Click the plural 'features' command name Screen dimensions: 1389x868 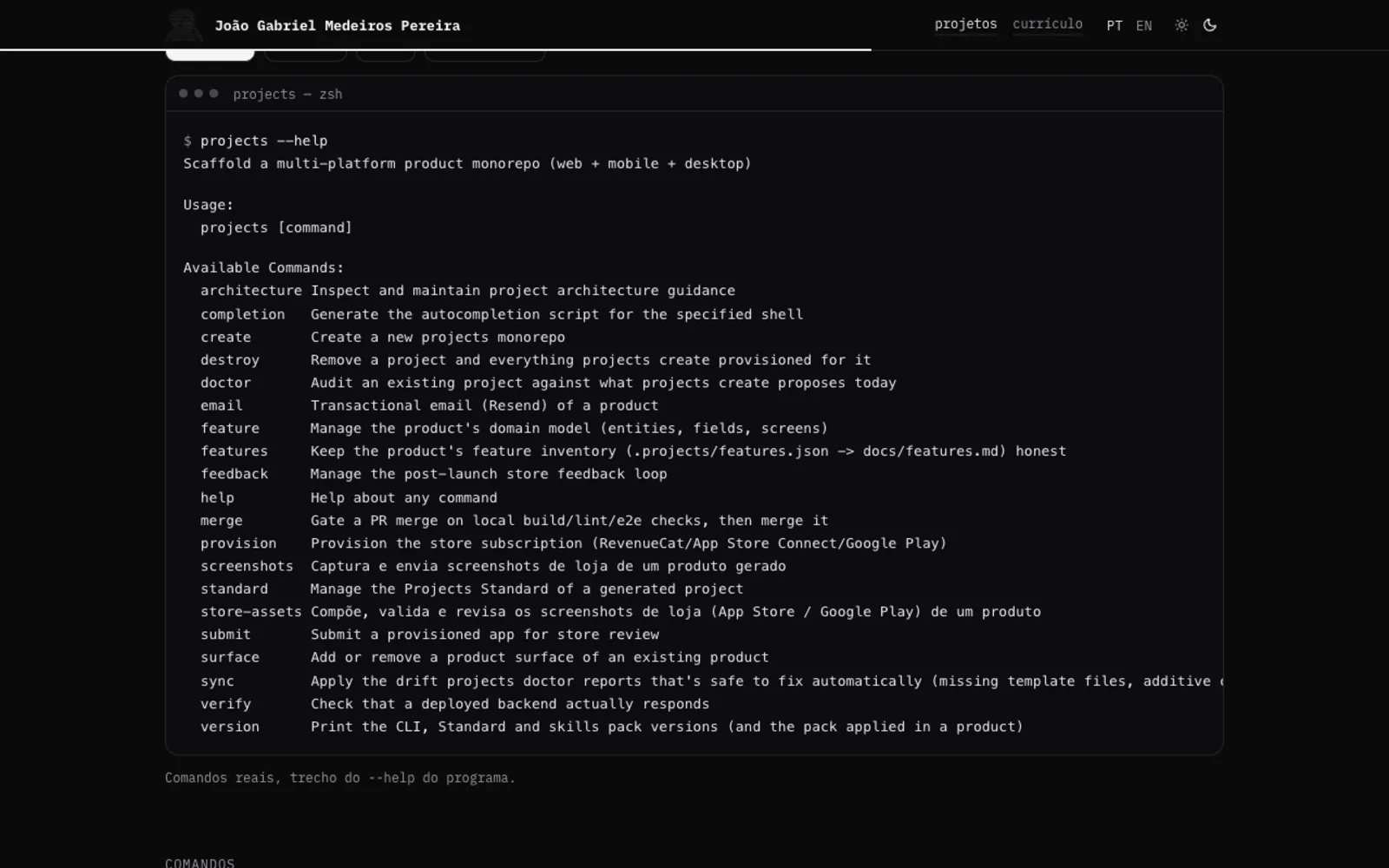coord(234,451)
